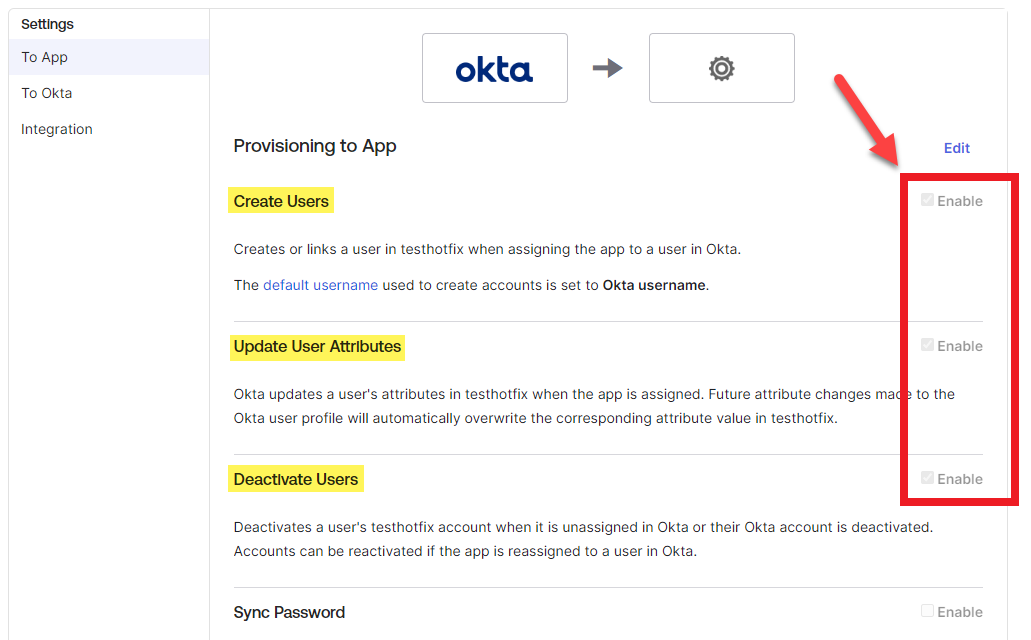
Task: Click the arrow between Okta and app
Action: 608,68
